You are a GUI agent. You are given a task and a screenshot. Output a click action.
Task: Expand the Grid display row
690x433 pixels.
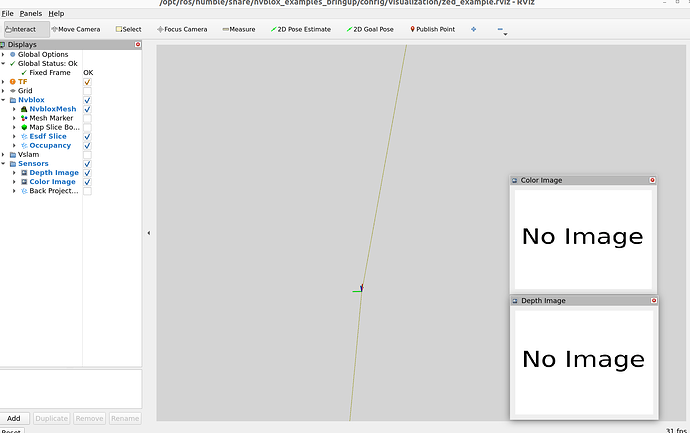tap(3, 91)
